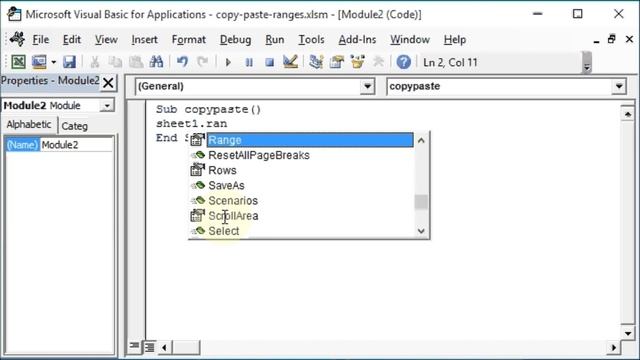Open the Object Browser icon
This screenshot has height=360, width=640.
[x=358, y=62]
